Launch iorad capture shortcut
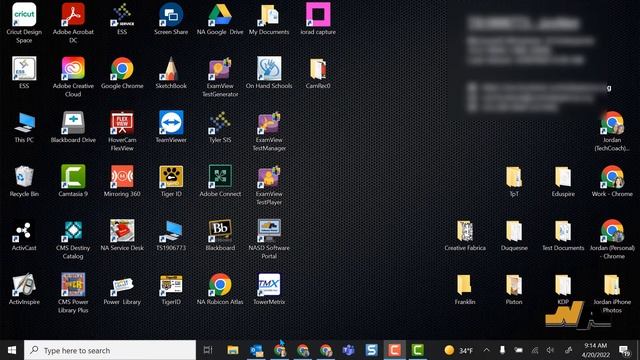Screen dimensions: 640x360 [318, 19]
